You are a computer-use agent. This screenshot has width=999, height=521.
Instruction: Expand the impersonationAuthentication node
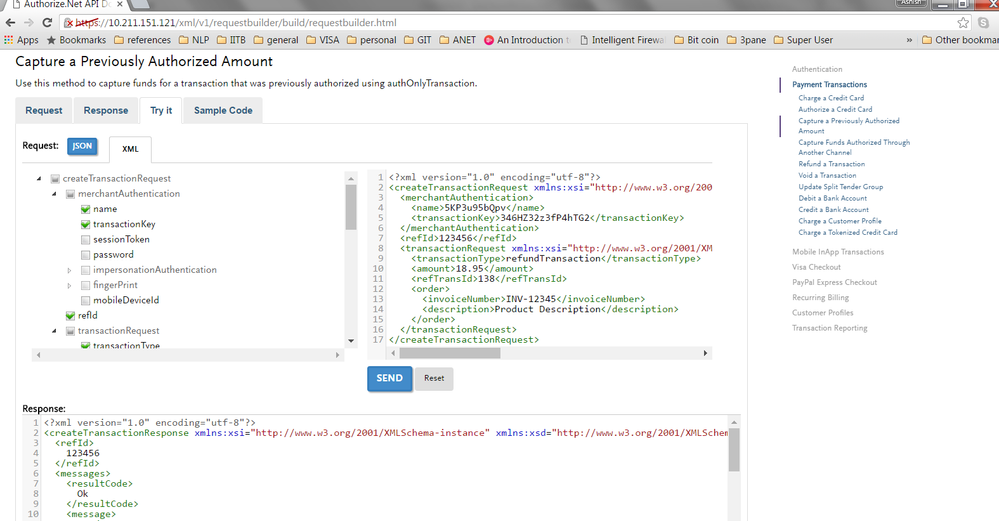pos(69,270)
